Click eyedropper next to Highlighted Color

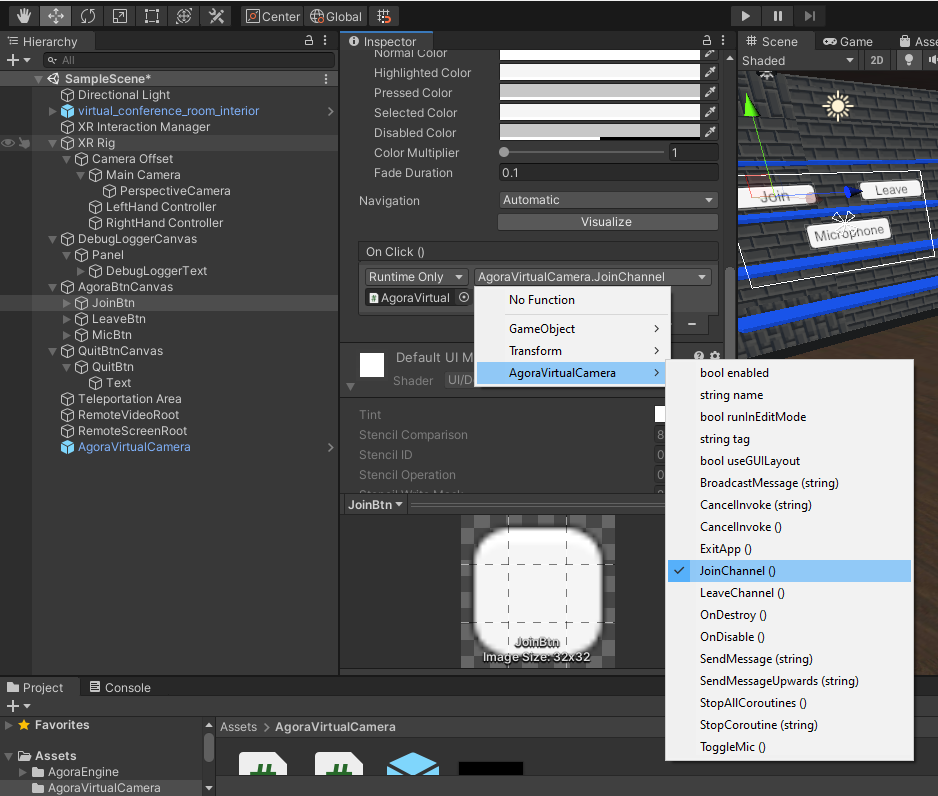[710, 72]
